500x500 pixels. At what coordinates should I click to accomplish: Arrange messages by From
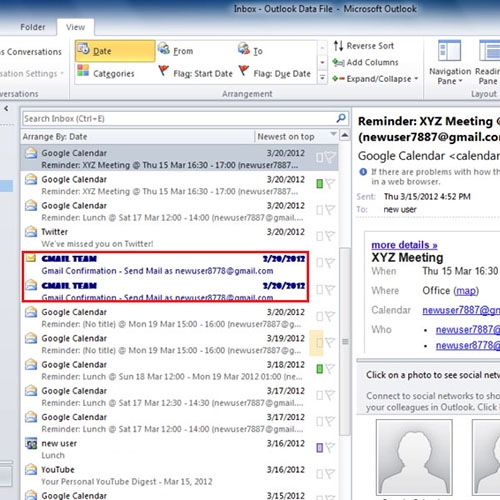coord(176,50)
